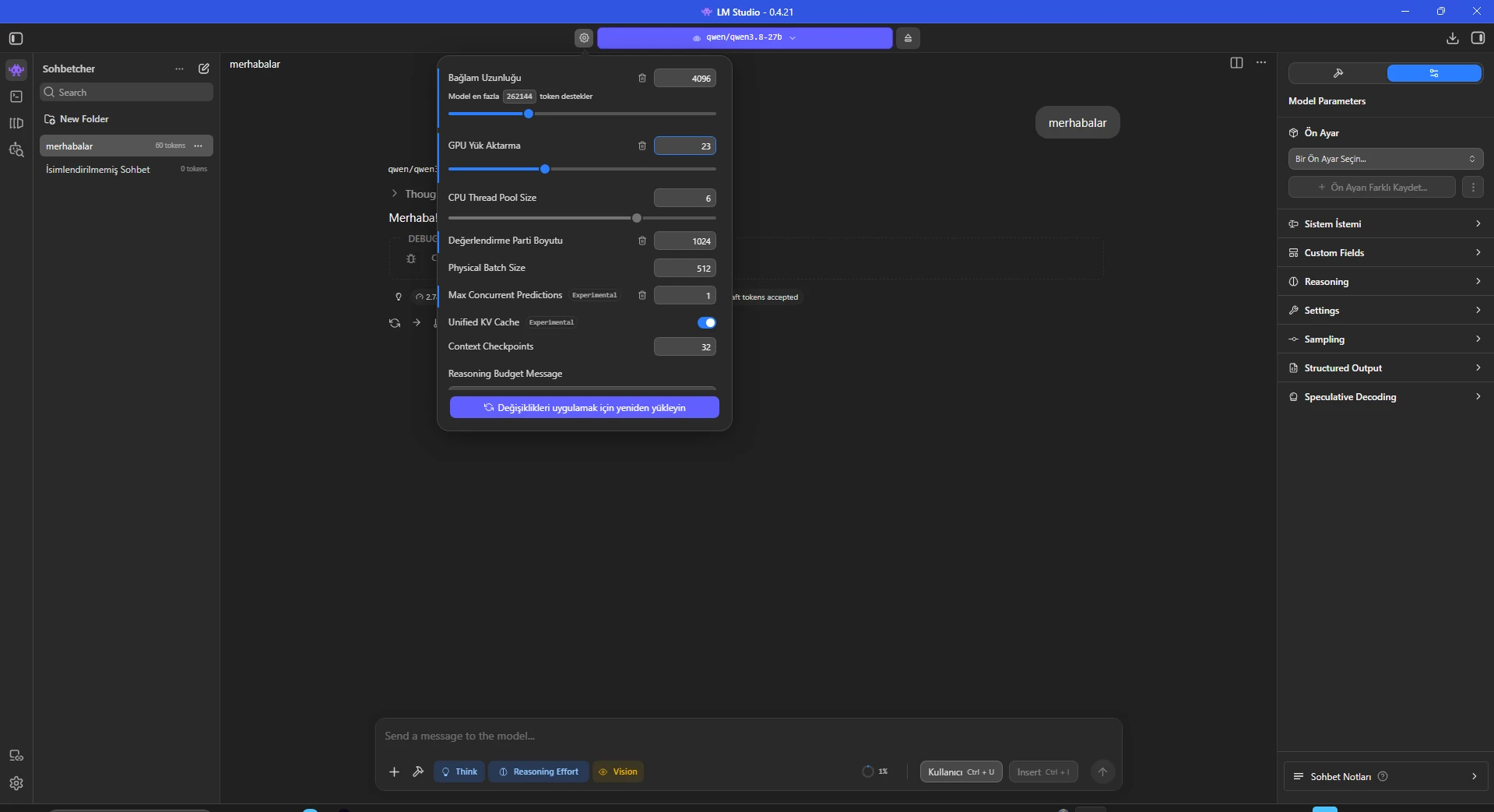Adjust the Bağlam Uzunluğu slider handle
Image resolution: width=1494 pixels, height=812 pixels.
529,114
